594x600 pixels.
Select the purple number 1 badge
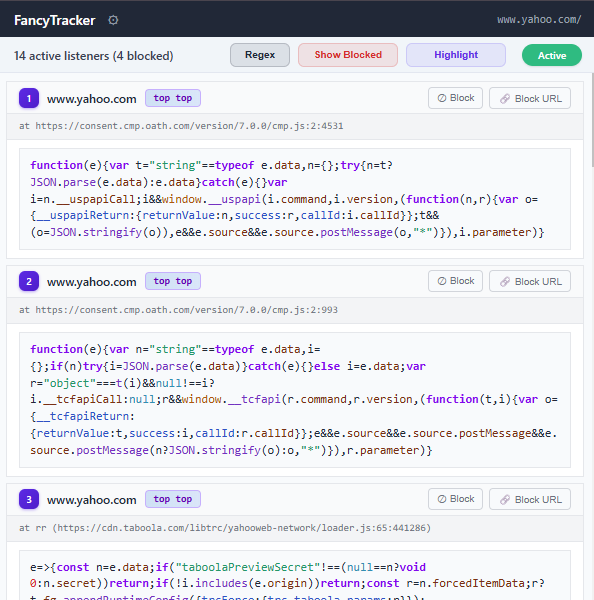[29, 98]
